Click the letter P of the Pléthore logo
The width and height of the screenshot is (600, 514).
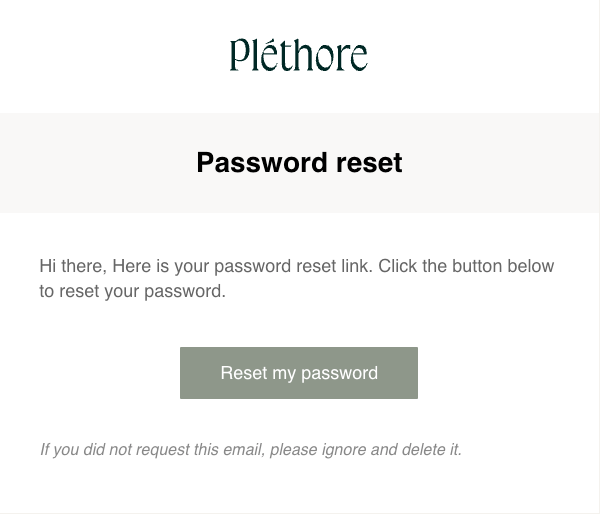point(240,55)
